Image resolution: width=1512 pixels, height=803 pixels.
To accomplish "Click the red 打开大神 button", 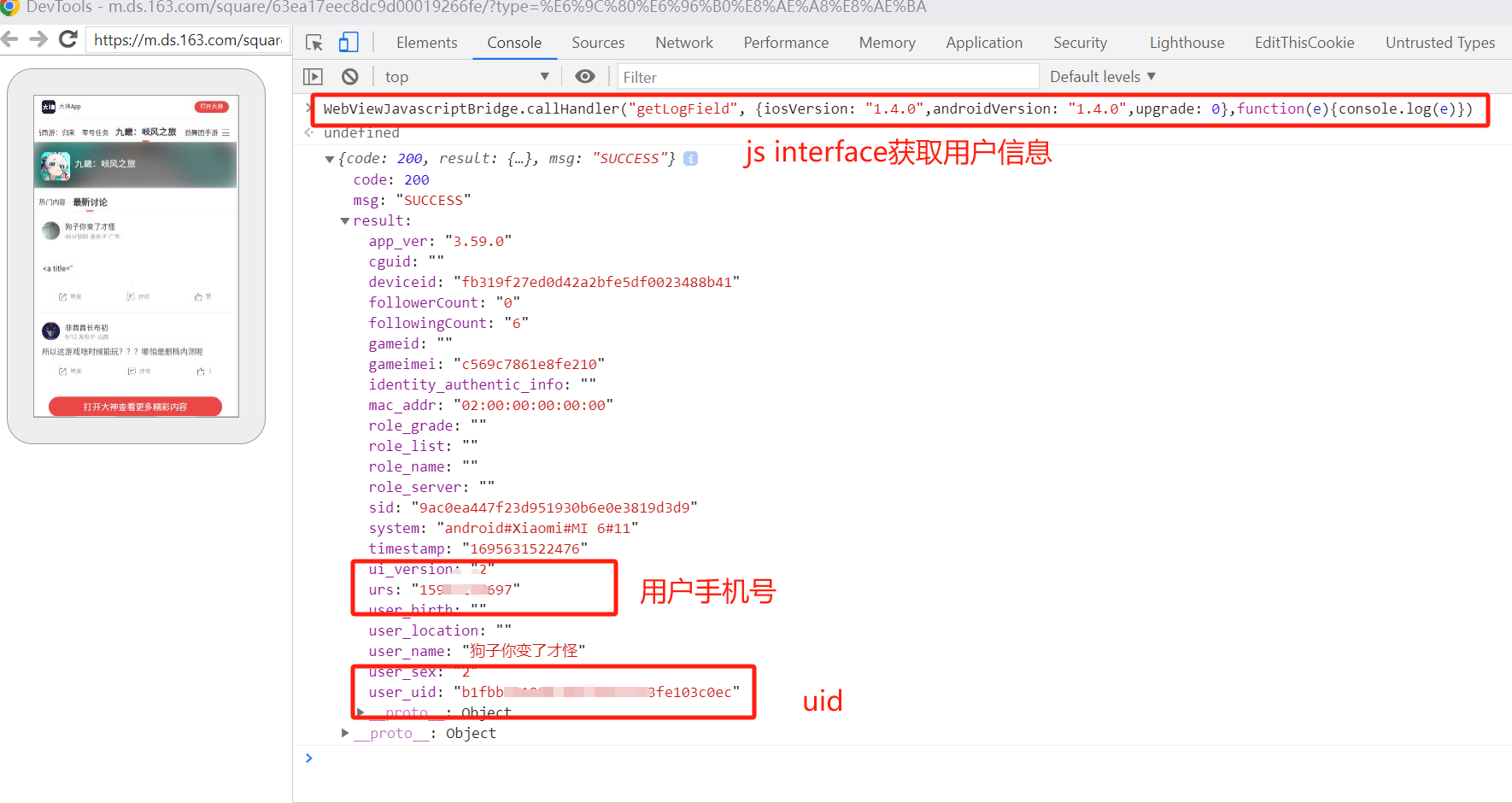I will 211,107.
